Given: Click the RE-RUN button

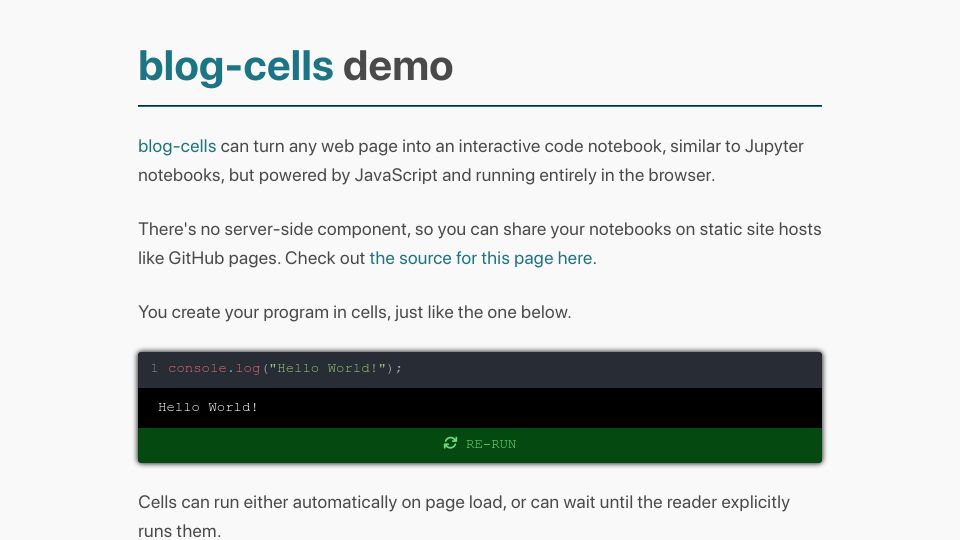Looking at the screenshot, I should [480, 444].
